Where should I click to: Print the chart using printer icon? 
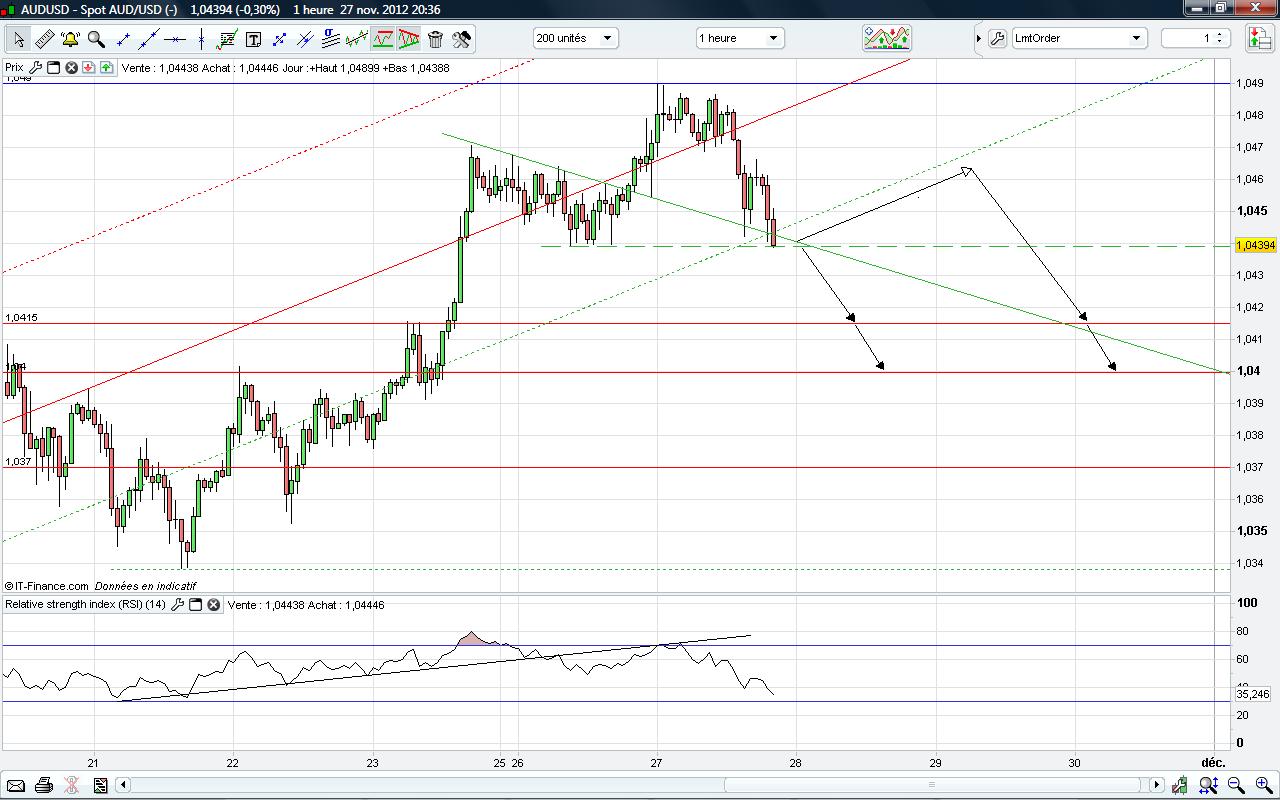click(x=43, y=785)
